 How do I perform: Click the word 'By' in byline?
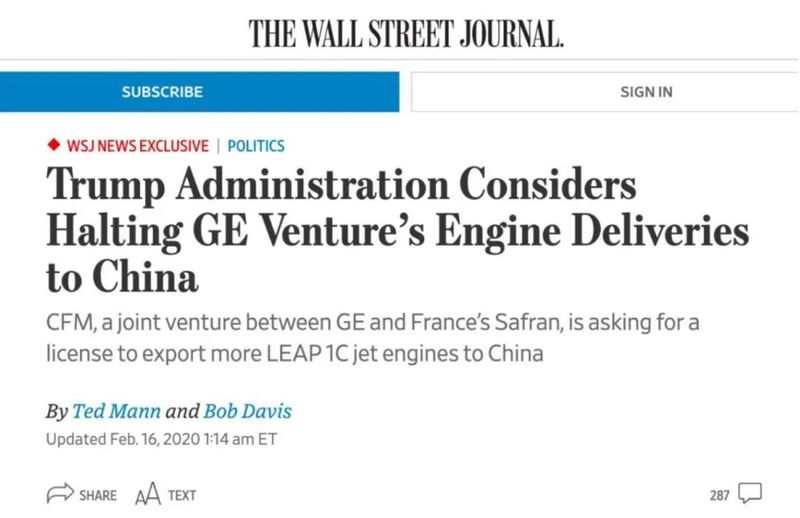[57, 411]
